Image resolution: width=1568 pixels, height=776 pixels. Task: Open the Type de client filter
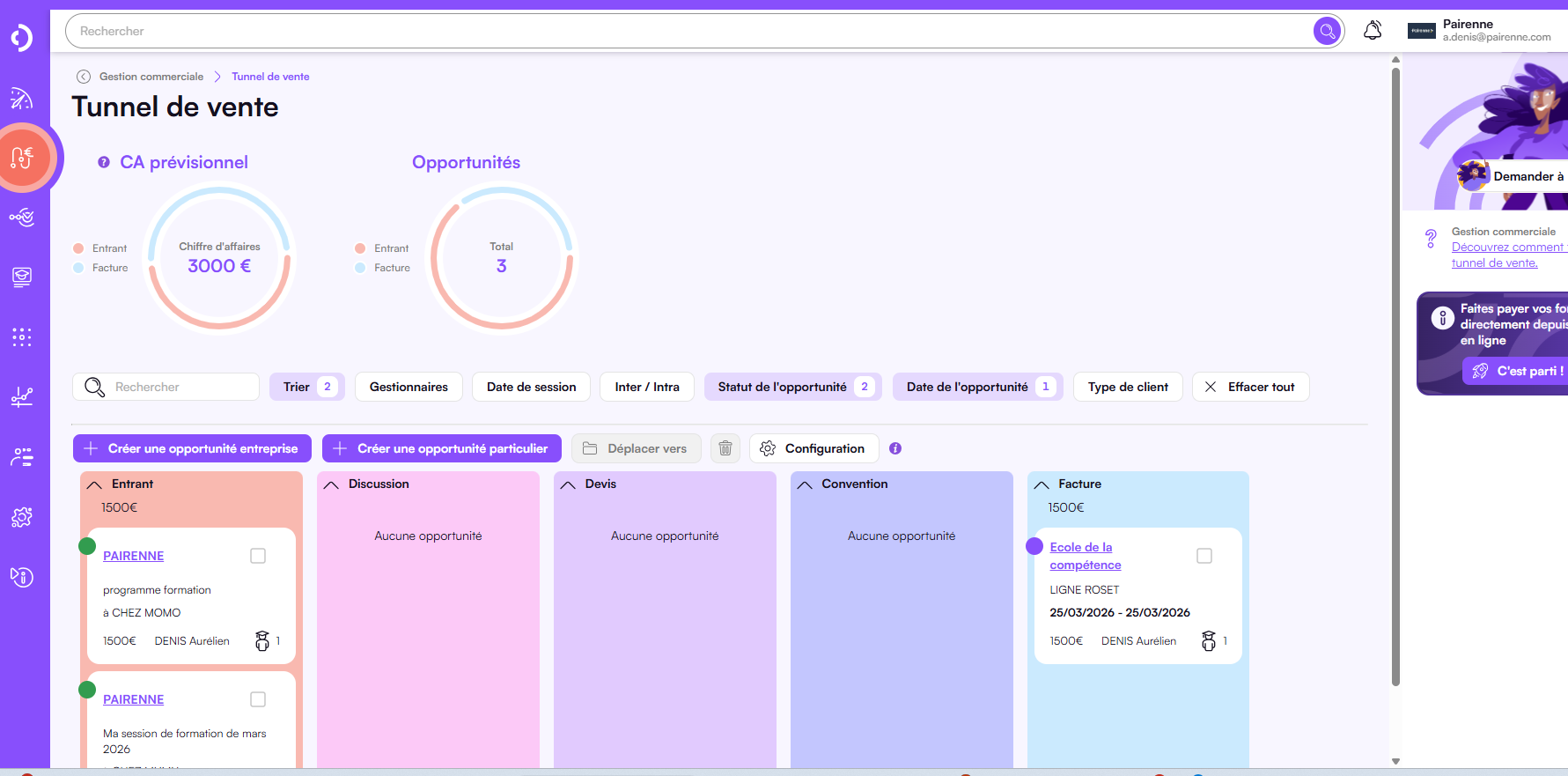[x=1128, y=387]
